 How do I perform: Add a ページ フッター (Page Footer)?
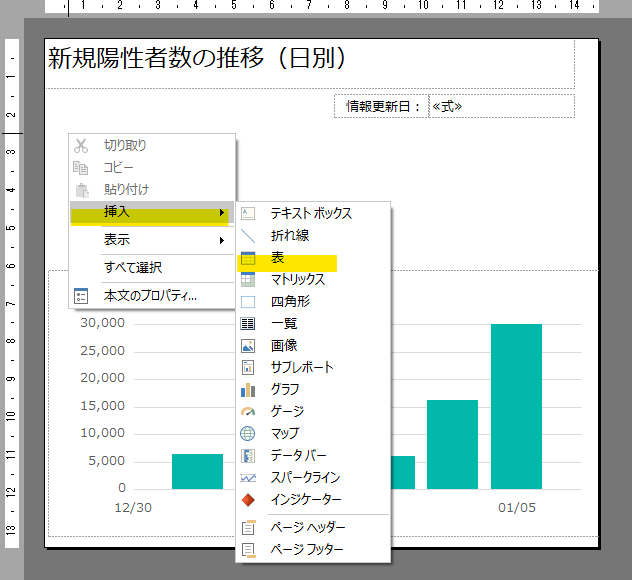[307, 549]
